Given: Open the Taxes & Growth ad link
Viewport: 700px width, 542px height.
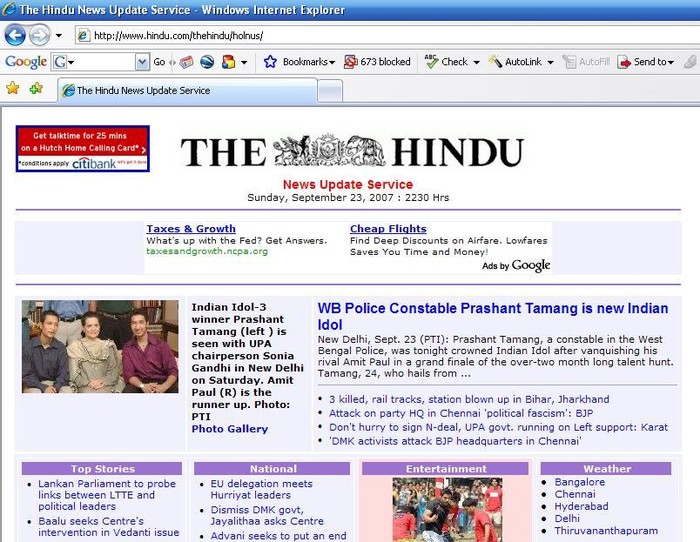Looking at the screenshot, I should [x=191, y=229].
